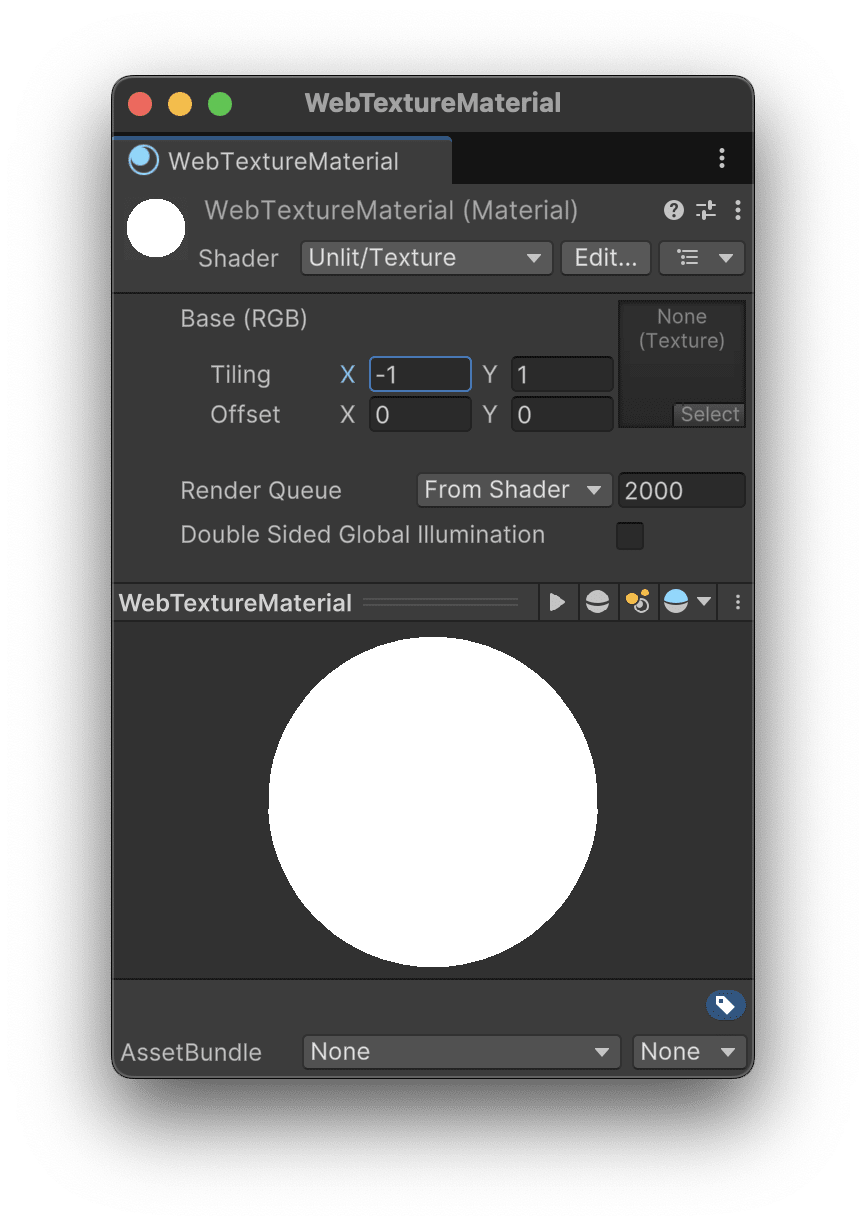Click the Offset label
The image size is (866, 1226).
click(245, 414)
